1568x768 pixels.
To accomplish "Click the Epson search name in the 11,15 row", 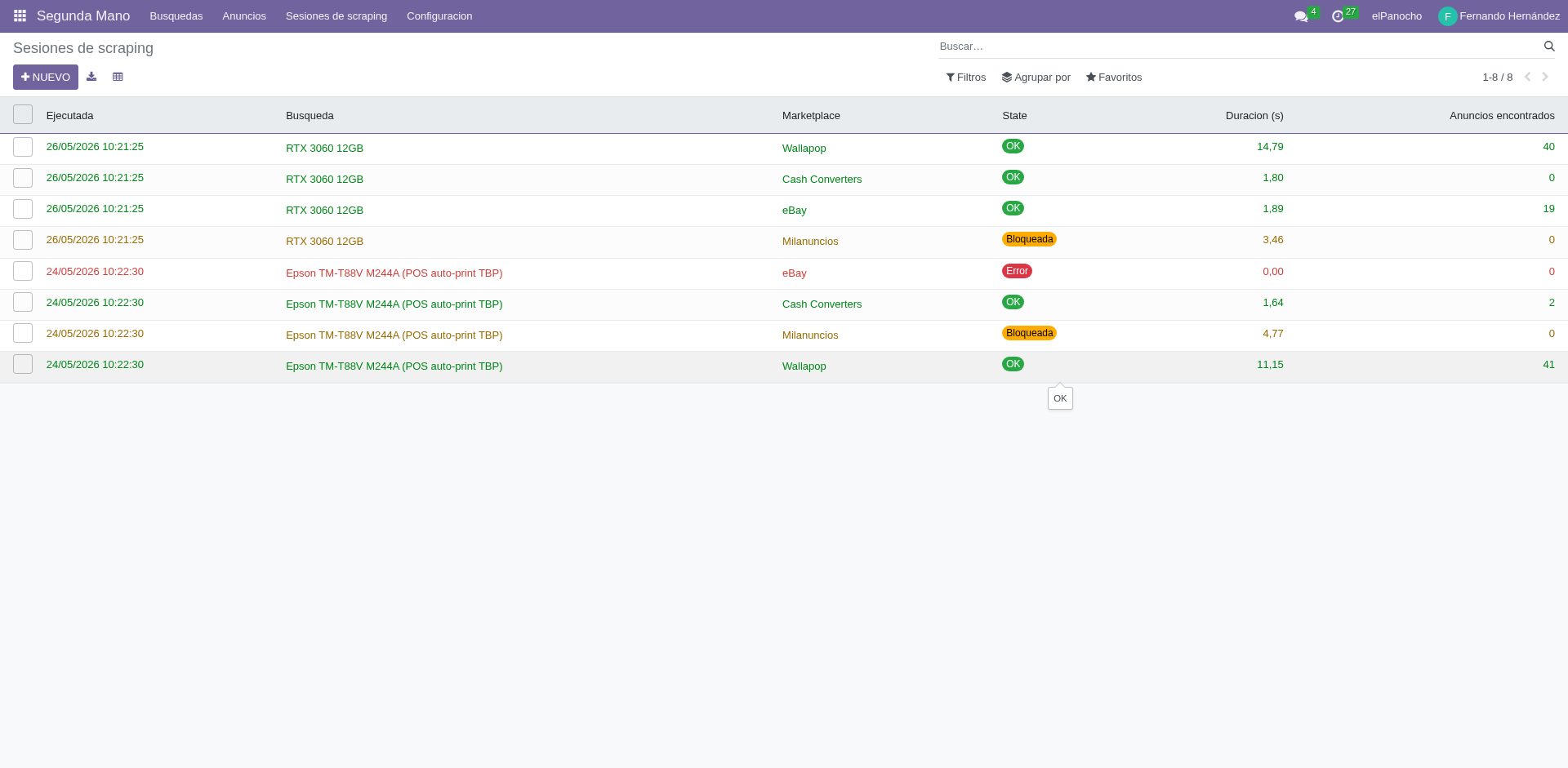I will pyautogui.click(x=394, y=366).
